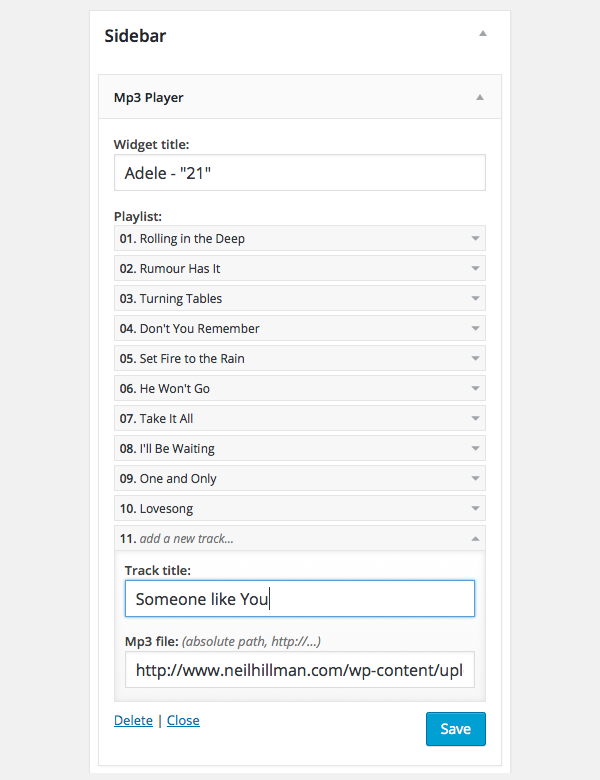
Task: Select the 'I'll Be Waiting' track title
Action: tap(177, 449)
